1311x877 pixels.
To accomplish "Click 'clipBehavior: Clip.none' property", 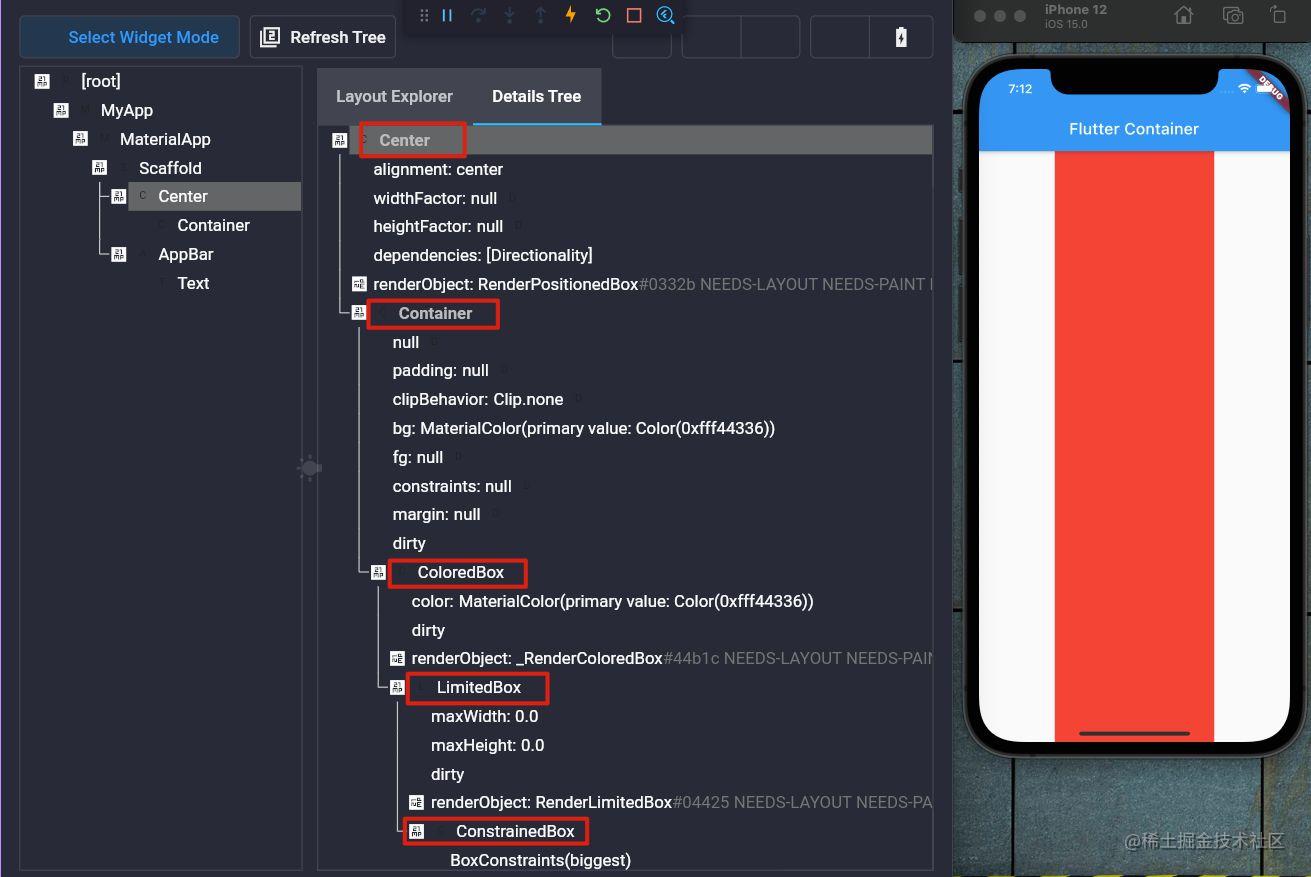I will [x=478, y=399].
